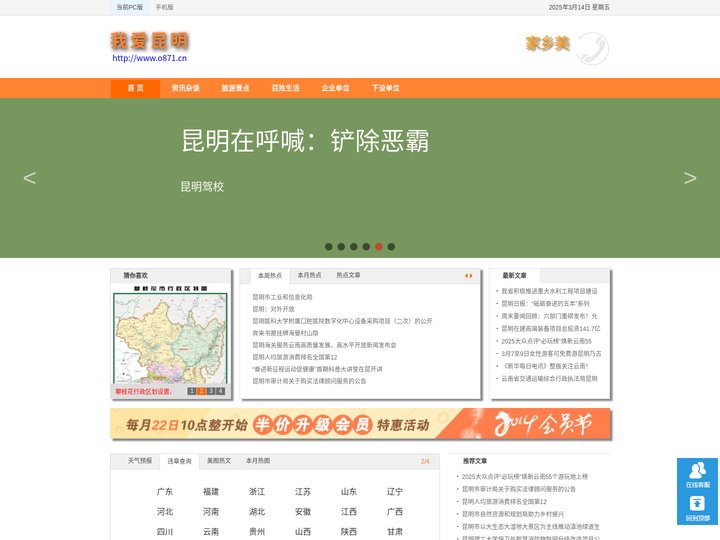Click the 半价升级会员 promotion banner
Viewport: 720px width, 540px height.
pos(360,424)
